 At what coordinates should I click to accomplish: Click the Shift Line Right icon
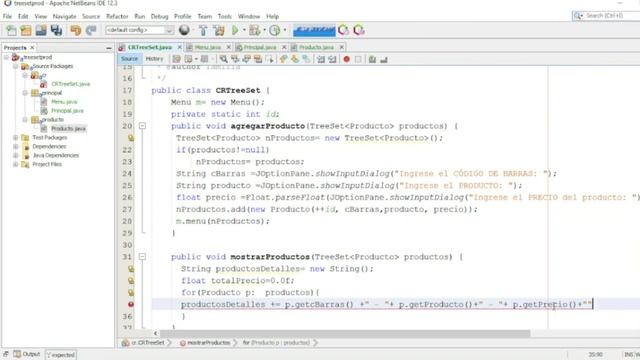click(x=332, y=59)
